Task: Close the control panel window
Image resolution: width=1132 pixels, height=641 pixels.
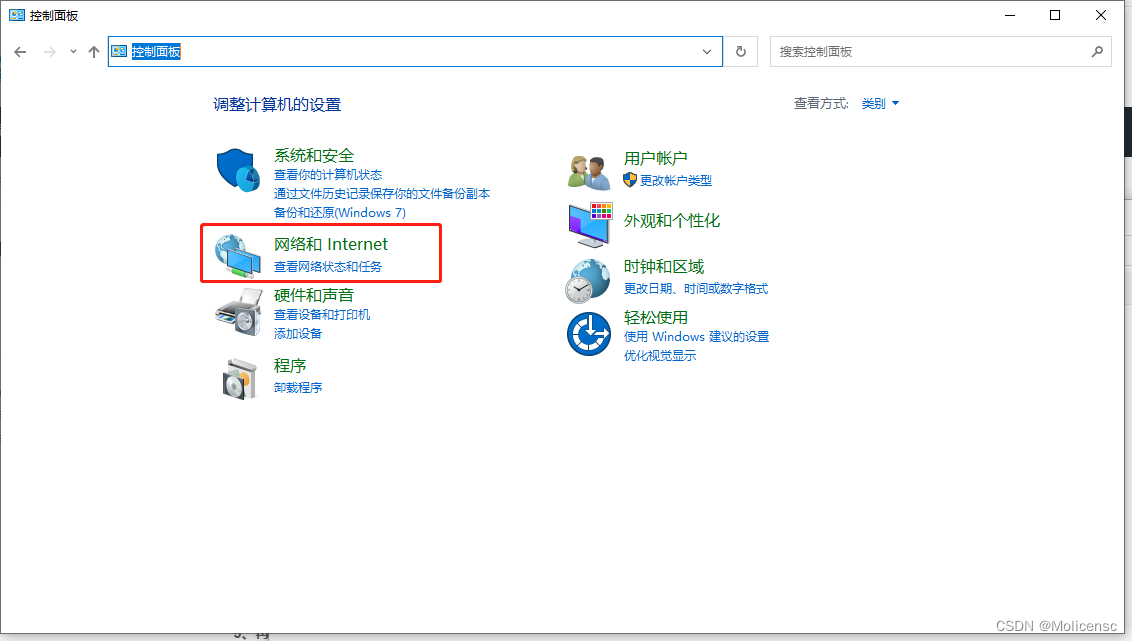Action: 1100,15
